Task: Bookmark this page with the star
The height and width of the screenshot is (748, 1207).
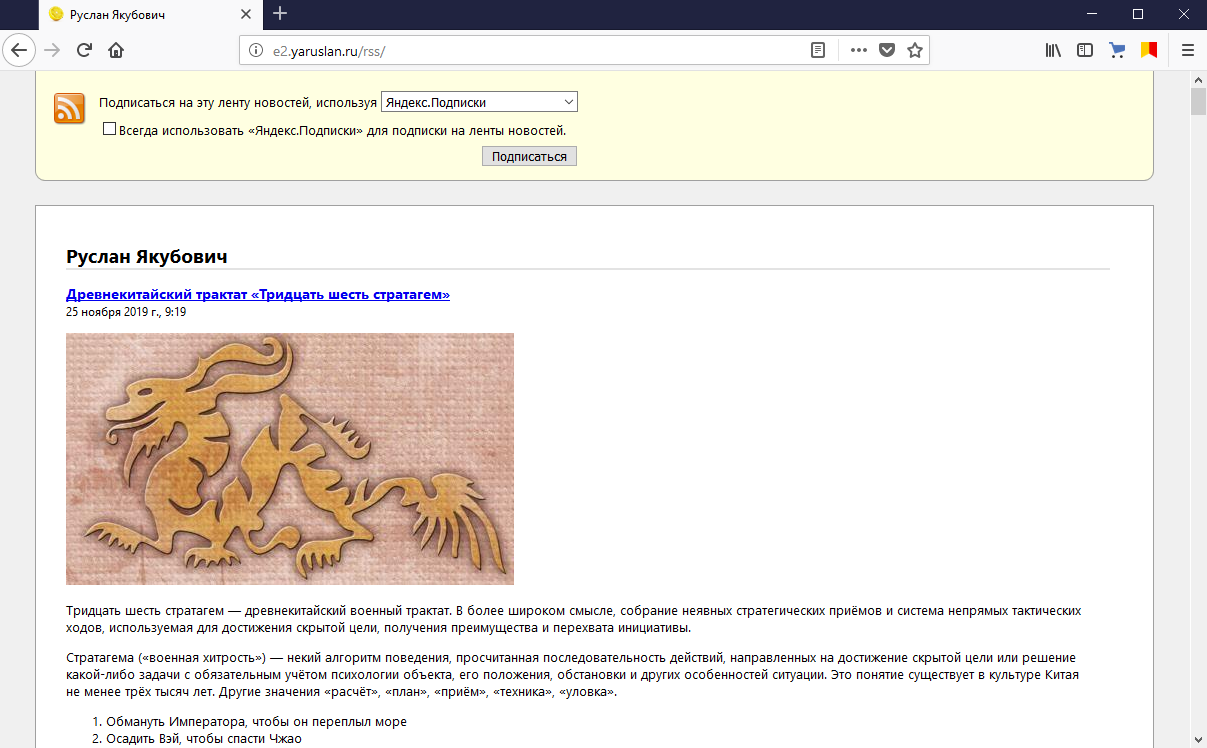Action: click(x=914, y=50)
